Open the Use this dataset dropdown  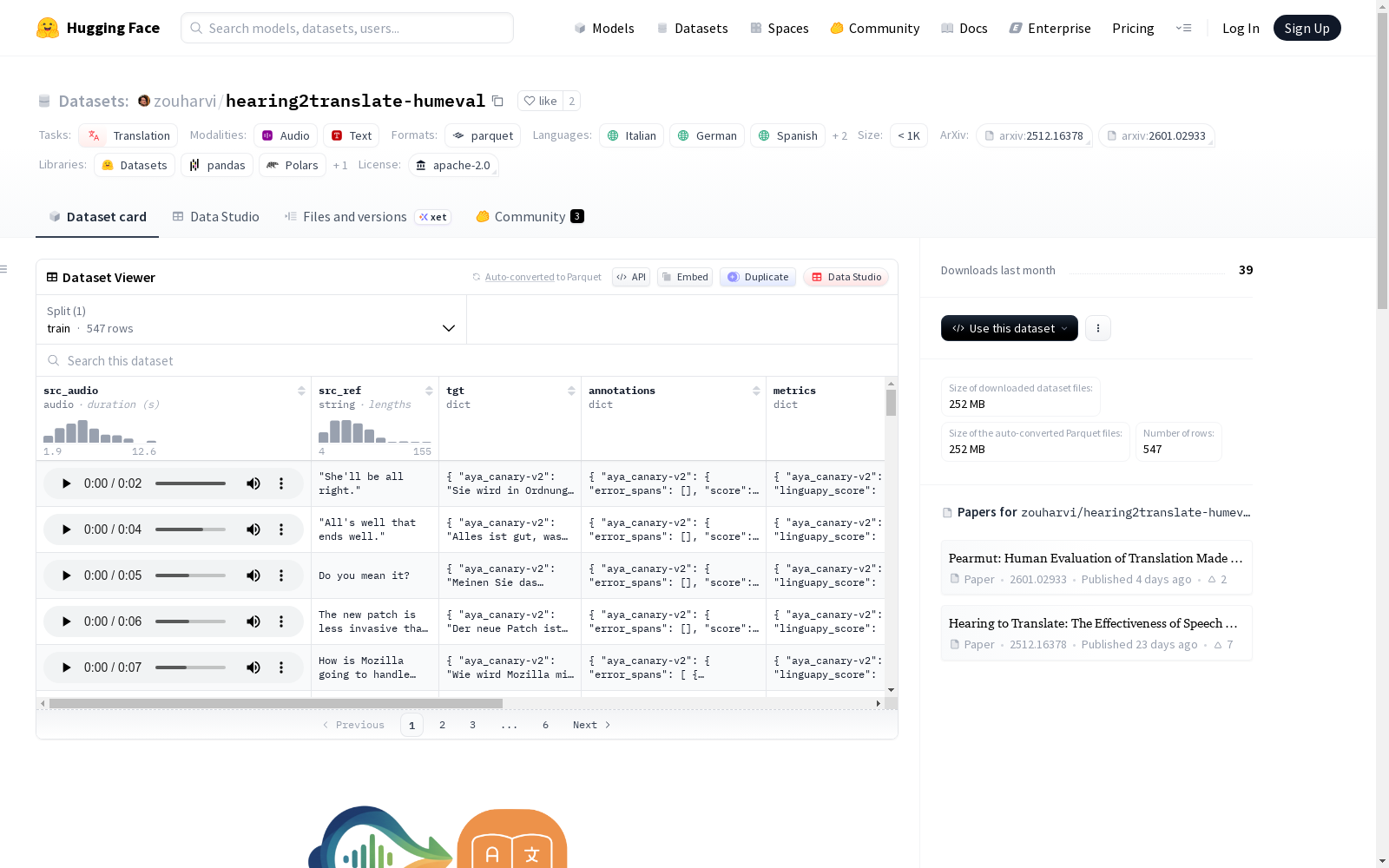(1010, 328)
